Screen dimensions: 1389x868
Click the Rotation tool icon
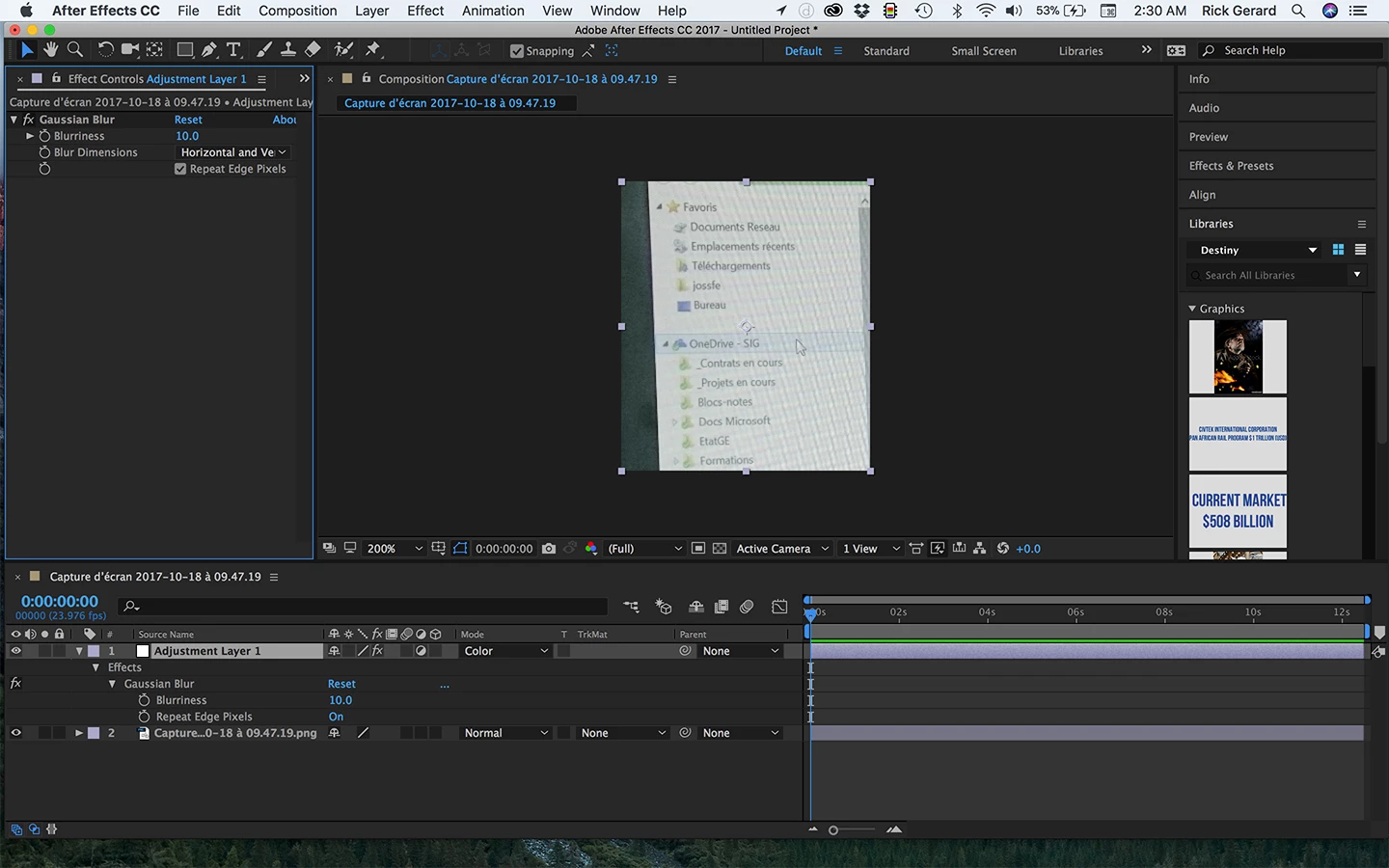(x=105, y=50)
